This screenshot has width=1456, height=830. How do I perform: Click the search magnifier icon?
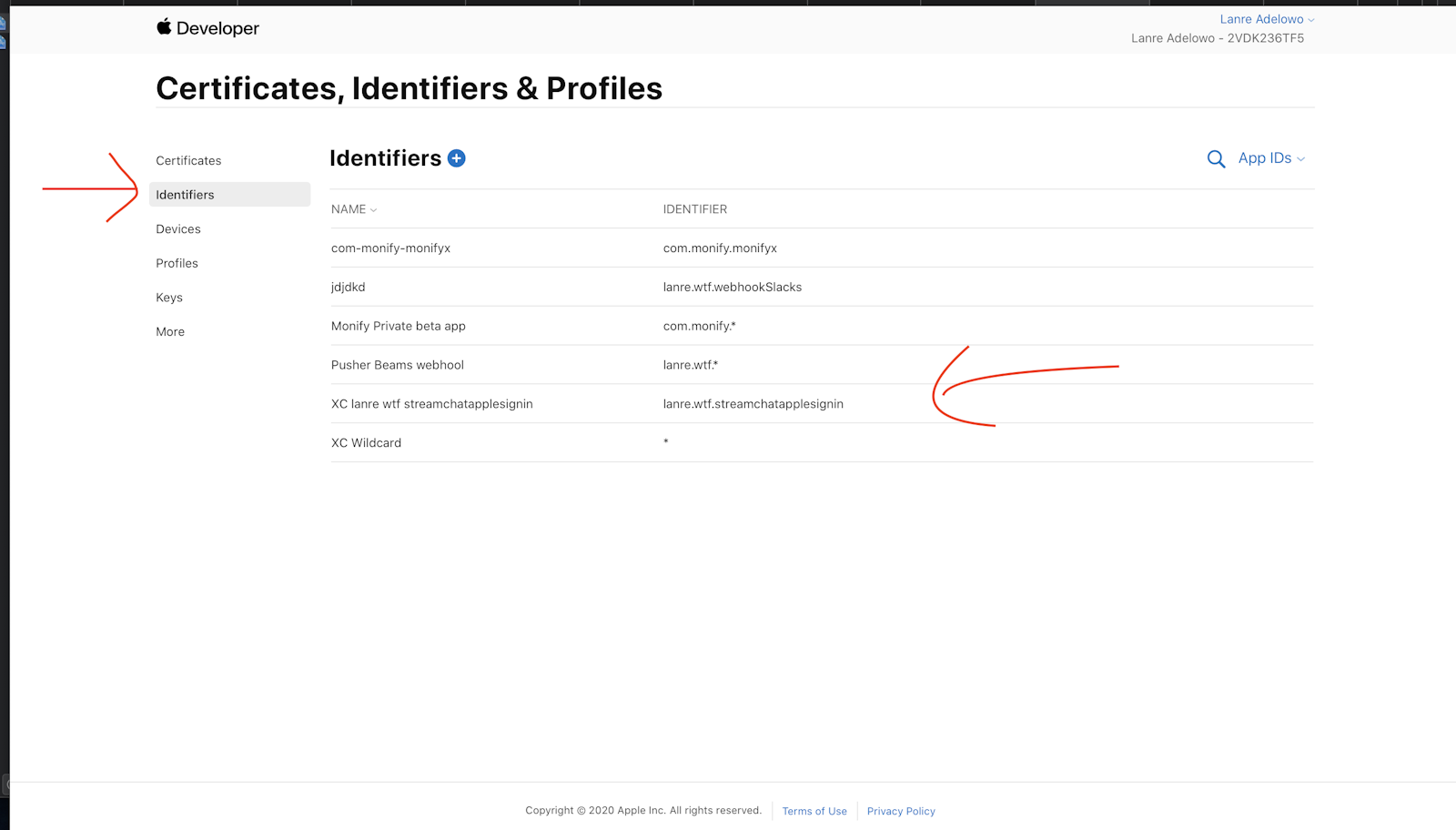pos(1217,158)
